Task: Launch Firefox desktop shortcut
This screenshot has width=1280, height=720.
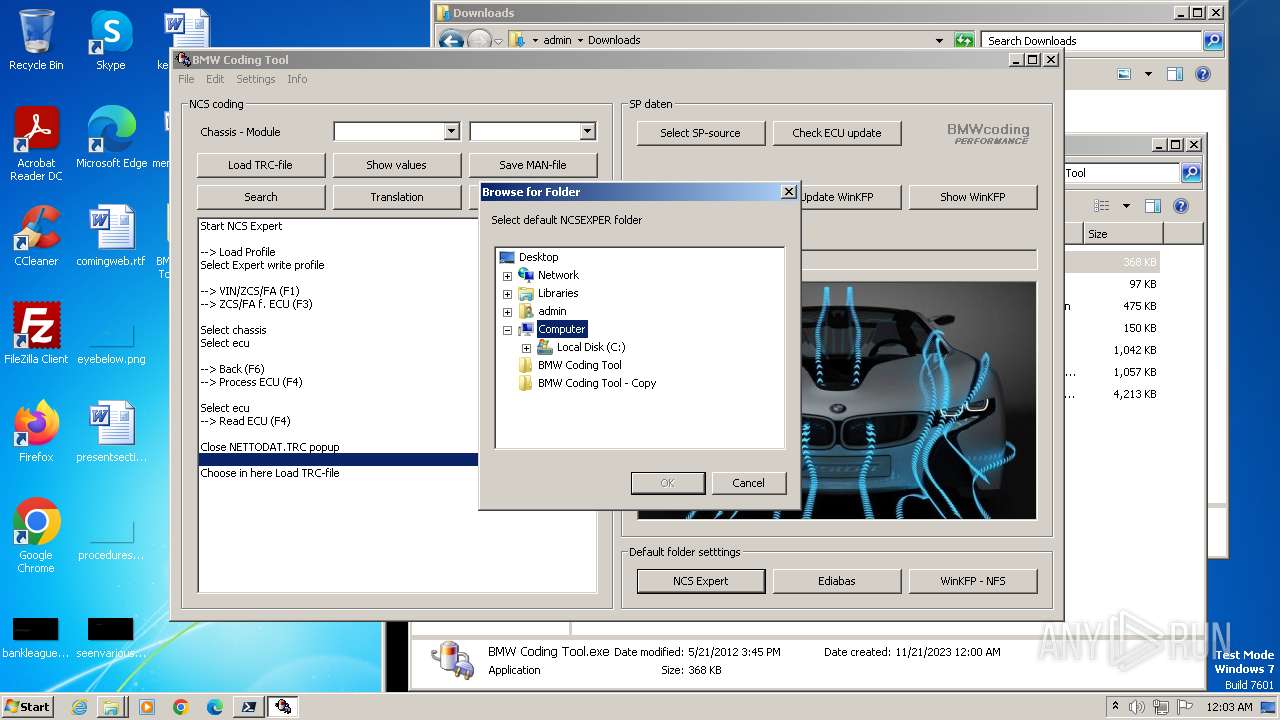Action: pos(36,432)
